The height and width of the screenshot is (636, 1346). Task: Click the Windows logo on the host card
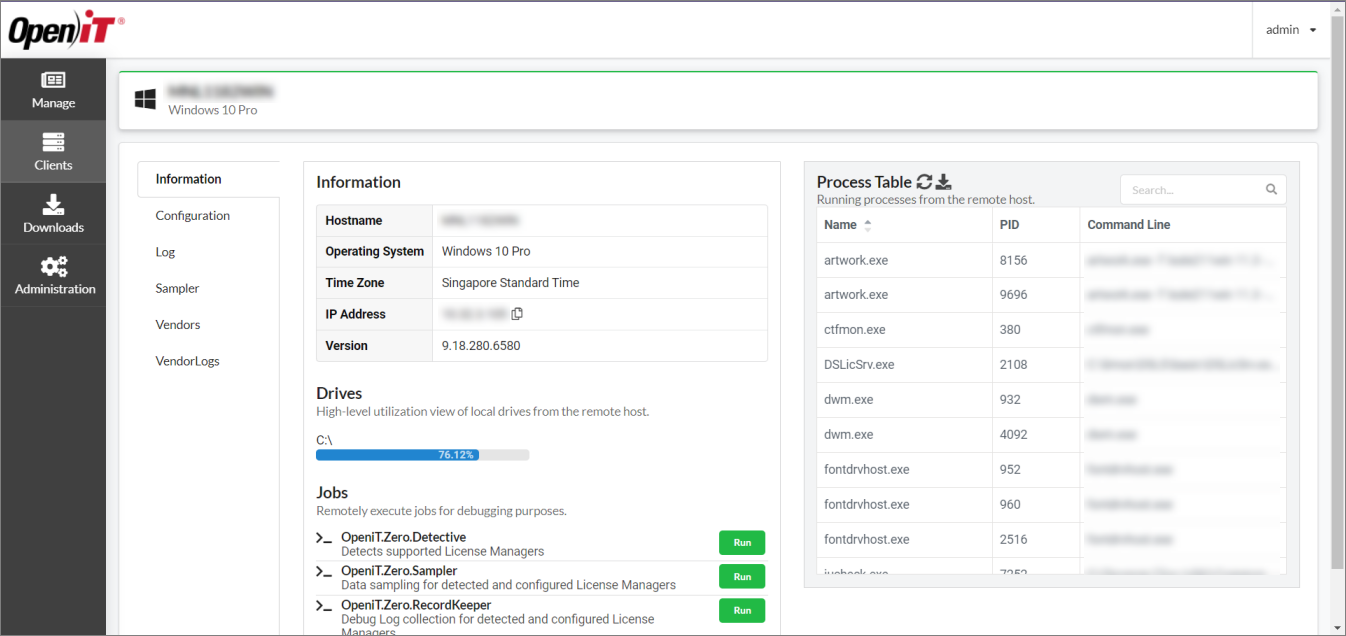pyautogui.click(x=145, y=98)
